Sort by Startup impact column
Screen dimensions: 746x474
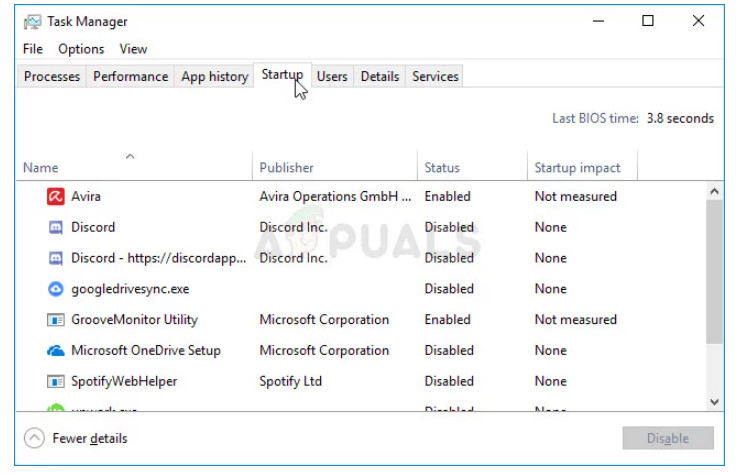577,168
